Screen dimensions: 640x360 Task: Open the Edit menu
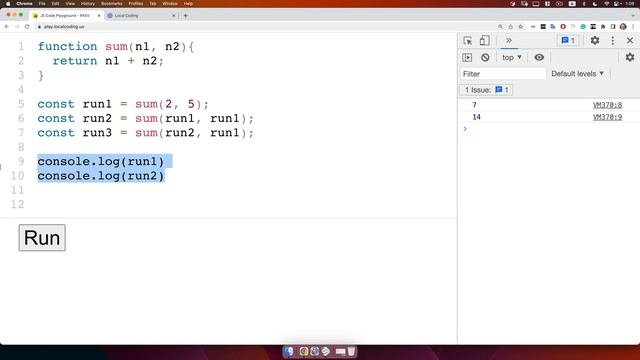pyautogui.click(x=56, y=4)
